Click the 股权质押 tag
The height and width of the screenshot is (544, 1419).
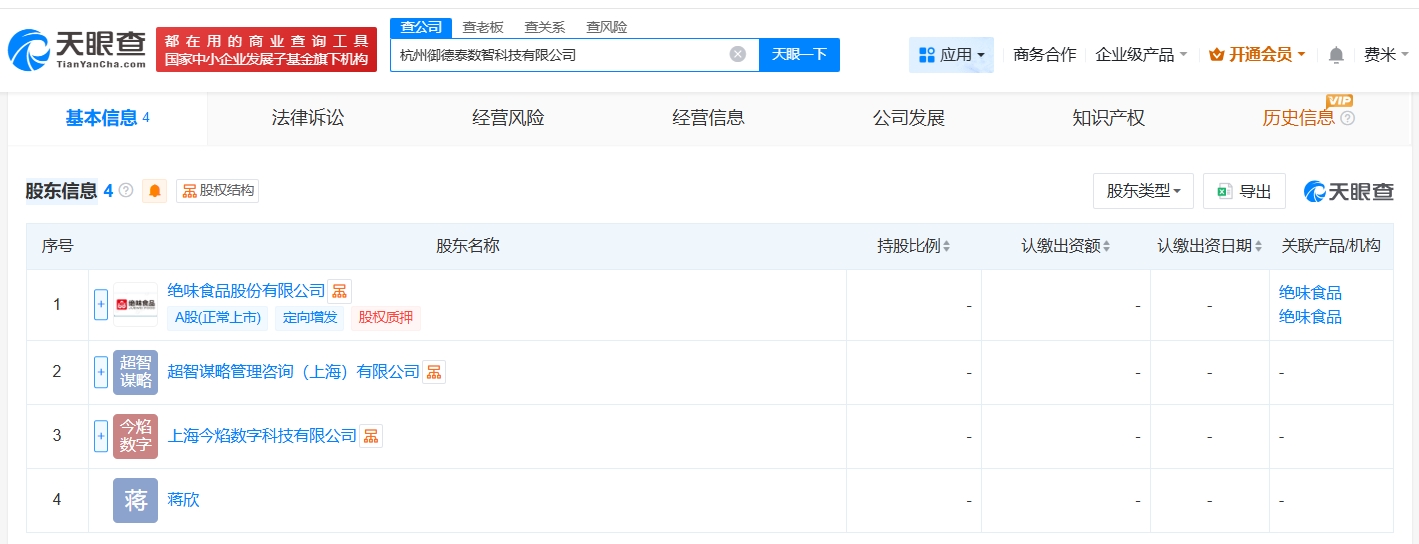click(385, 318)
